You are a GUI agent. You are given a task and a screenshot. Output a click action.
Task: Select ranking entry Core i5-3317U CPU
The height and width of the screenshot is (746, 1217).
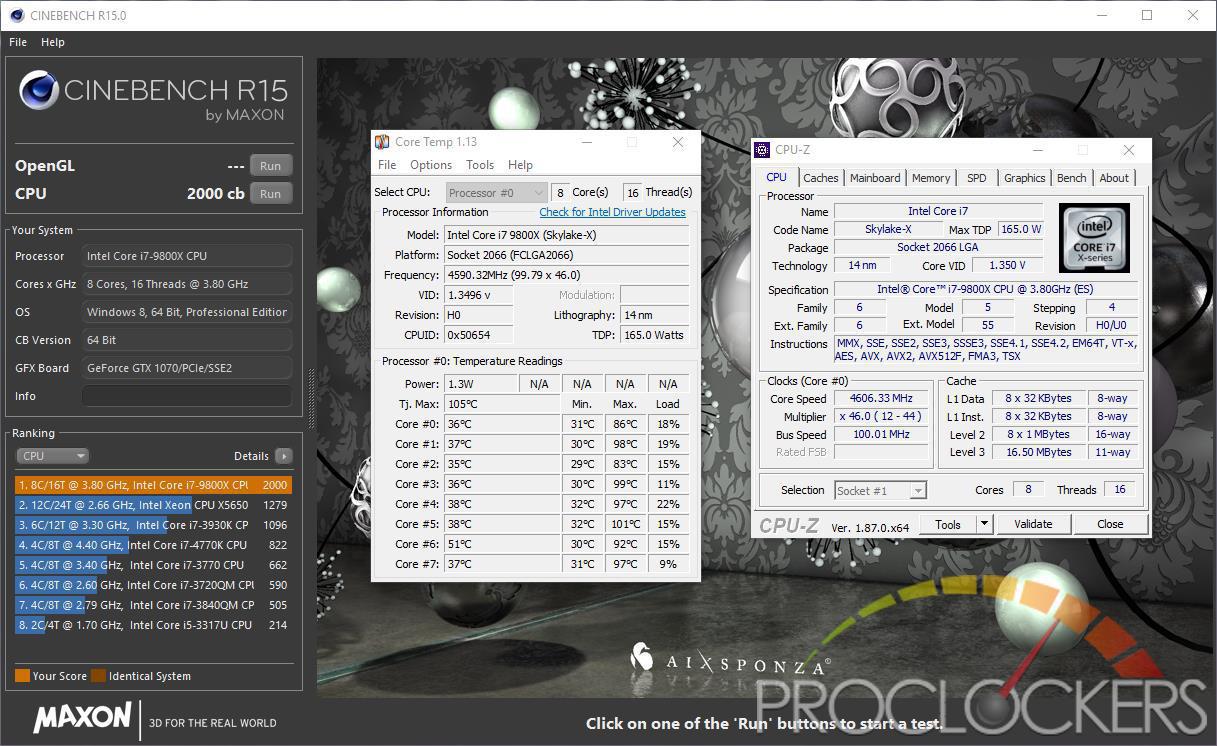(152, 625)
